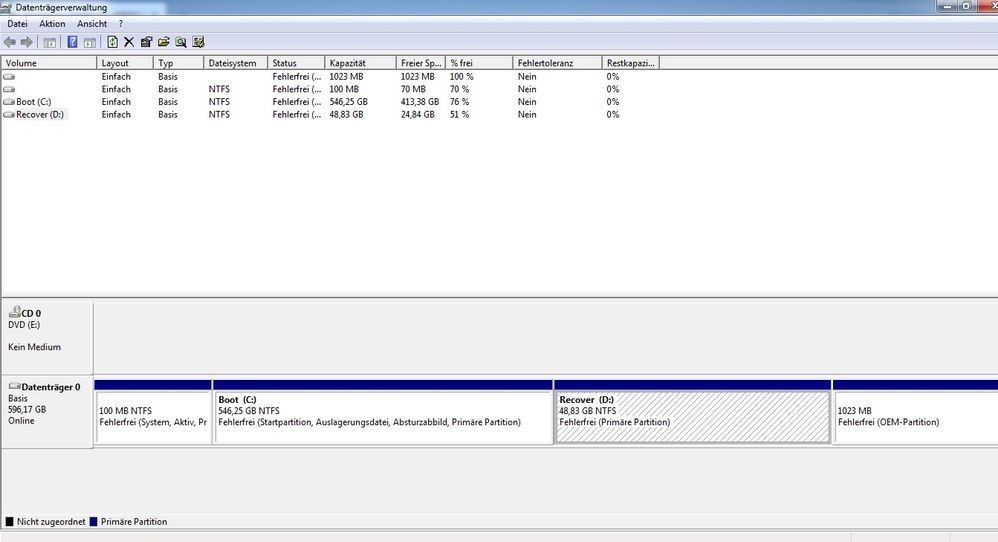This screenshot has width=998, height=542.
Task: Click the refresh icon in toolbar
Action: (112, 42)
